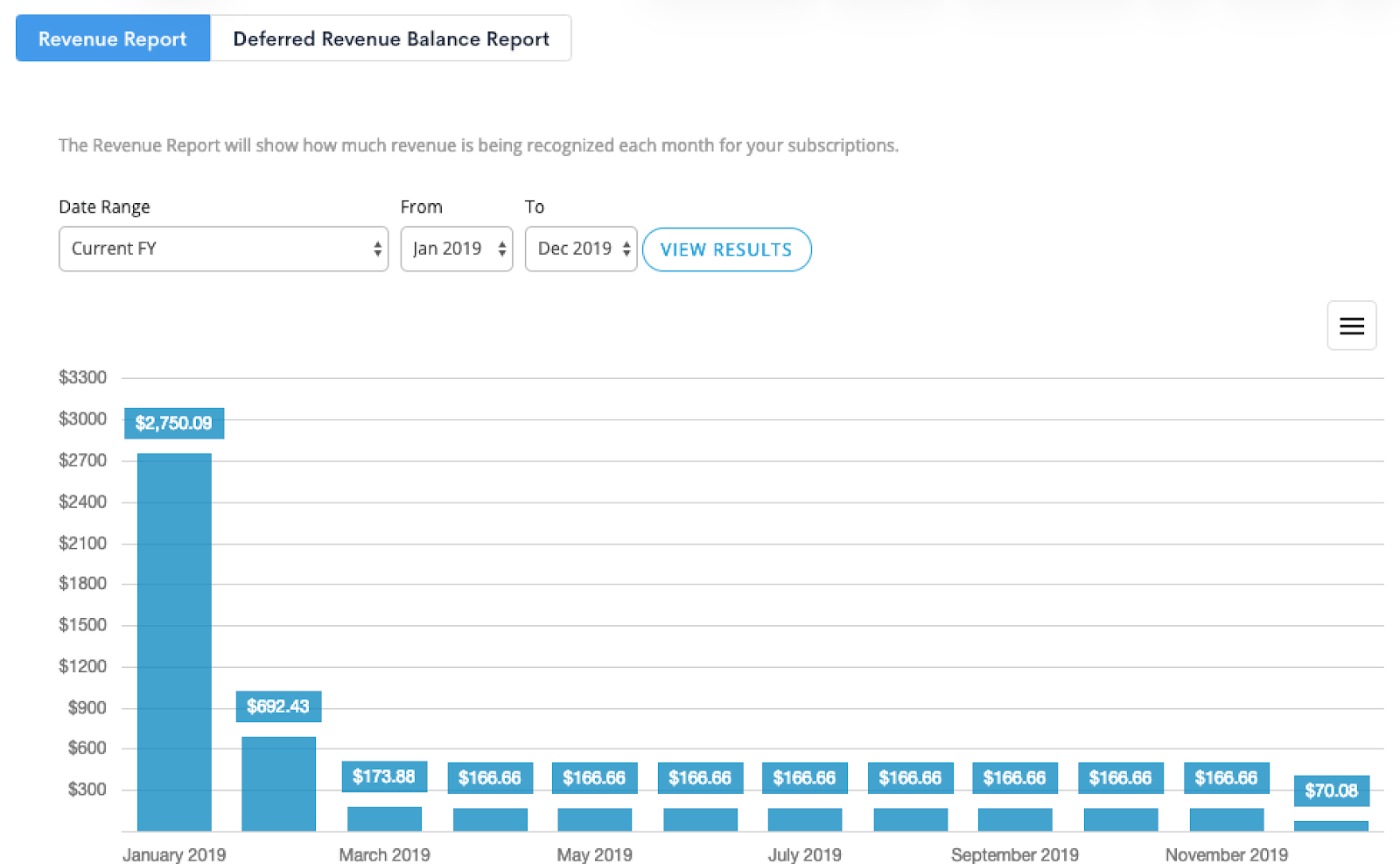Select the May 2019 revenue bar

(594, 817)
